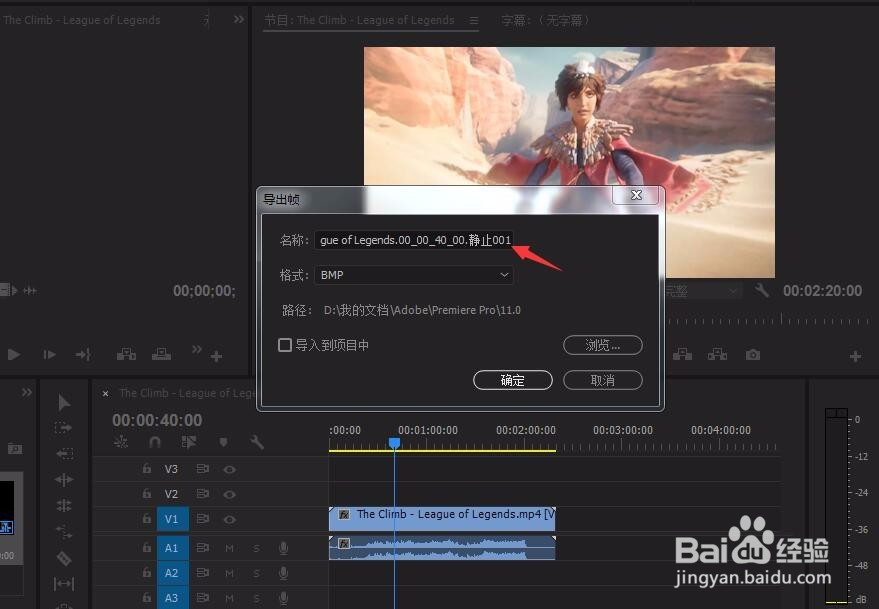Enable voice-over record on A1
This screenshot has width=879, height=609.
(284, 548)
